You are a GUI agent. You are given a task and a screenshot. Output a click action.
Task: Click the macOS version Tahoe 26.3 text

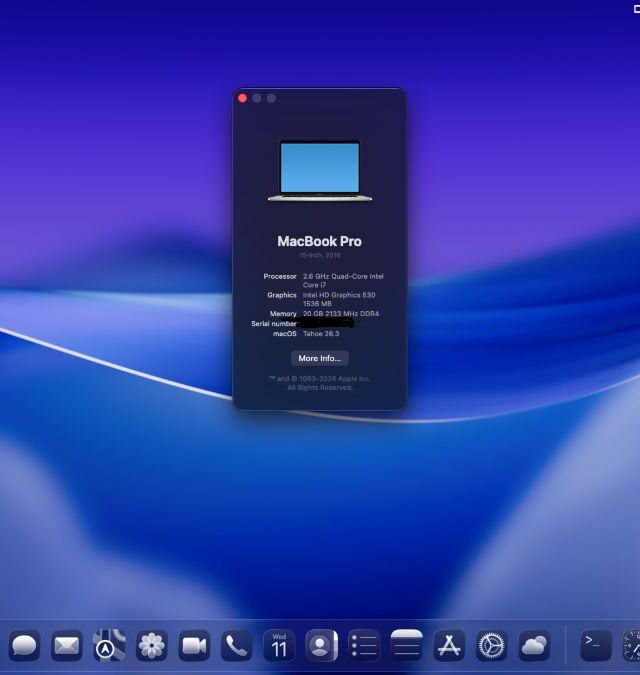click(321, 334)
